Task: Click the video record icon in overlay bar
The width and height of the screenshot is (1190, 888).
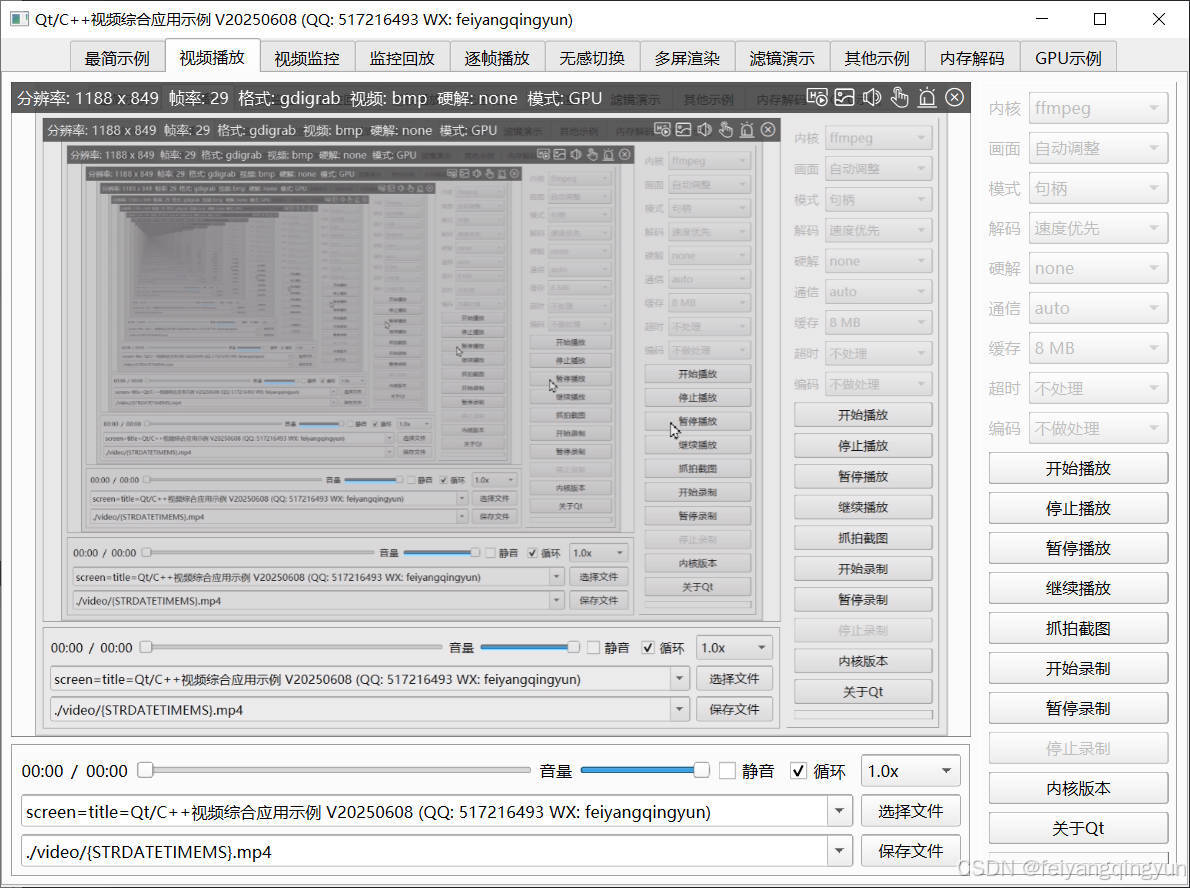Action: click(817, 97)
